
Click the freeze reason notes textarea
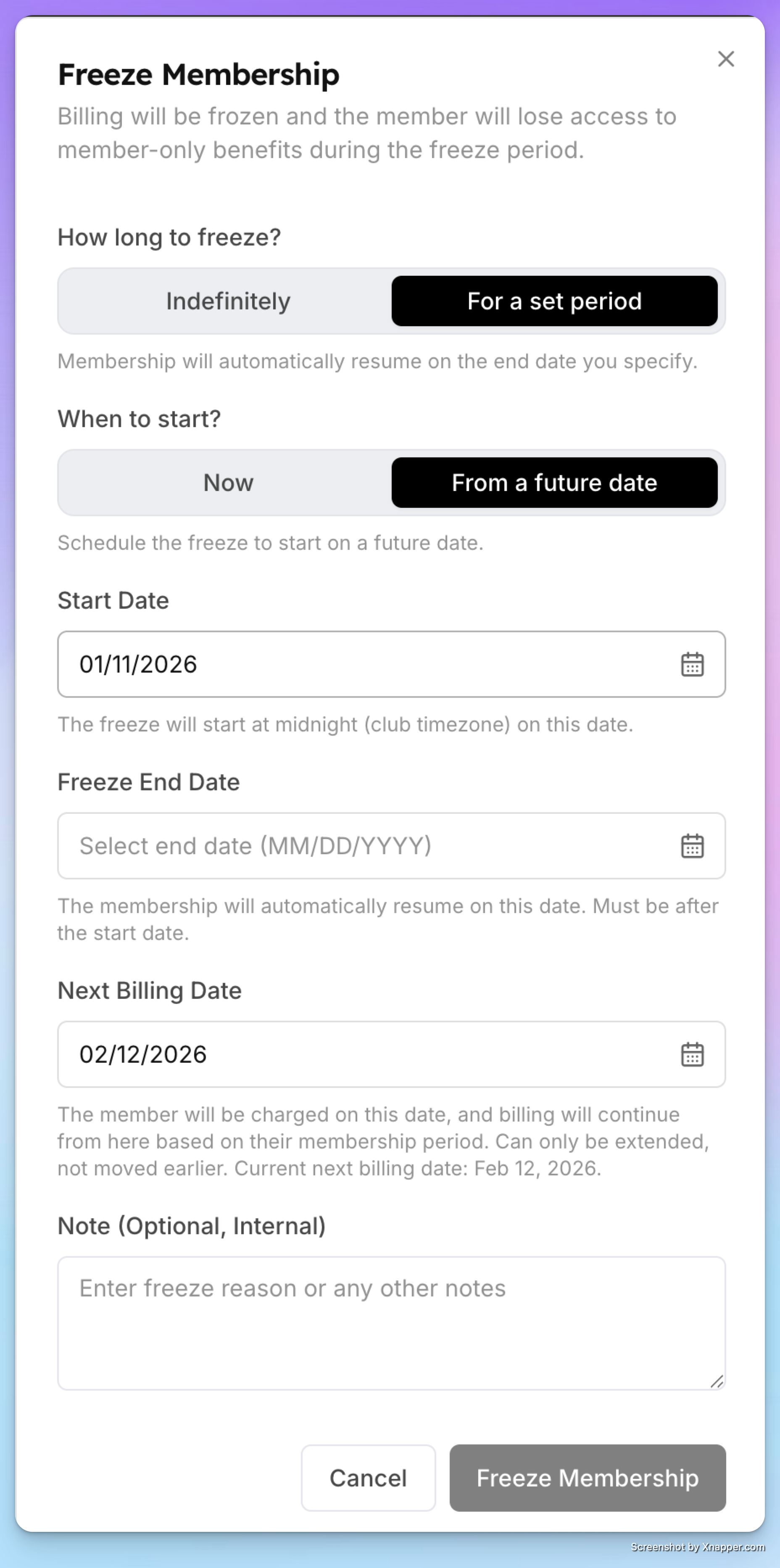tap(391, 1323)
